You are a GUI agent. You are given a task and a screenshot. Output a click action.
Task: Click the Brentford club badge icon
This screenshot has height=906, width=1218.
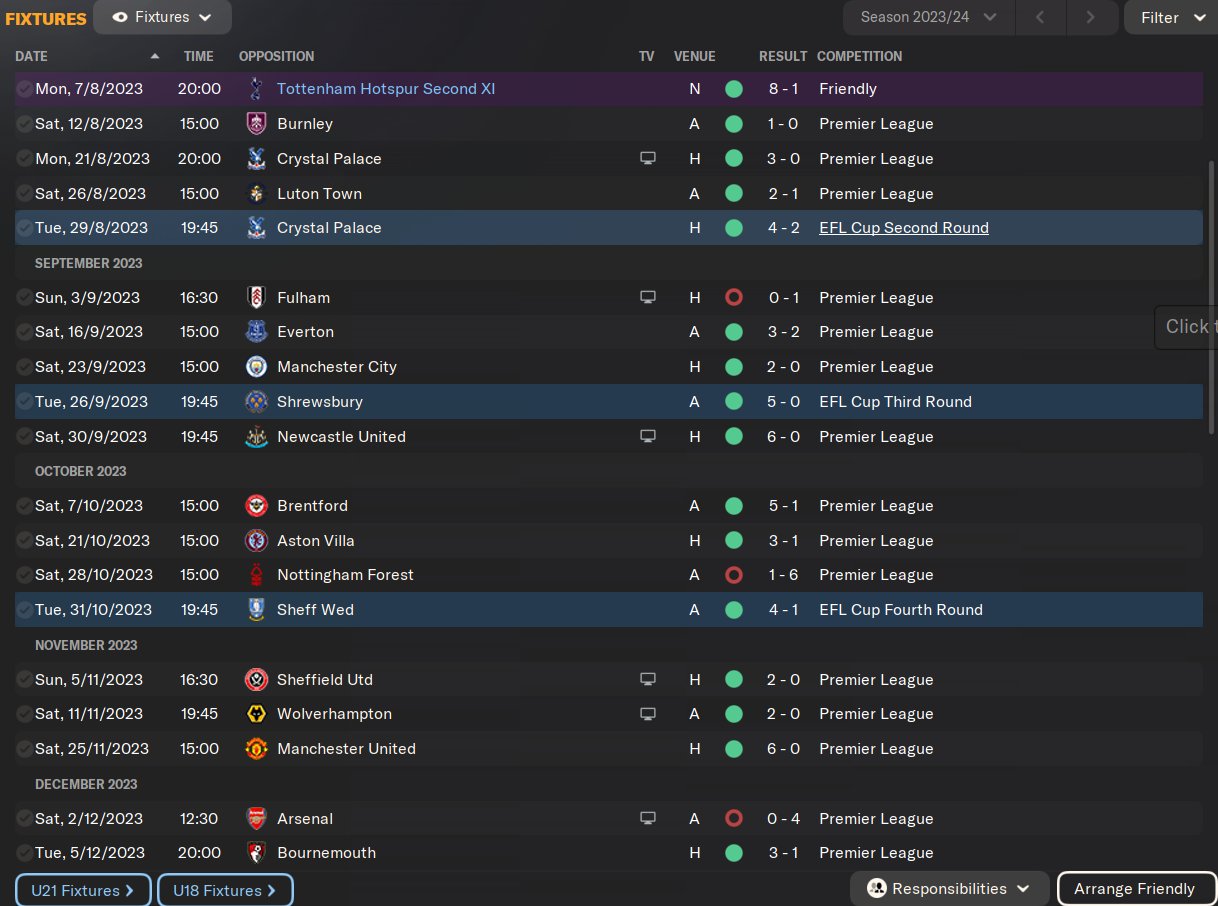pos(256,506)
